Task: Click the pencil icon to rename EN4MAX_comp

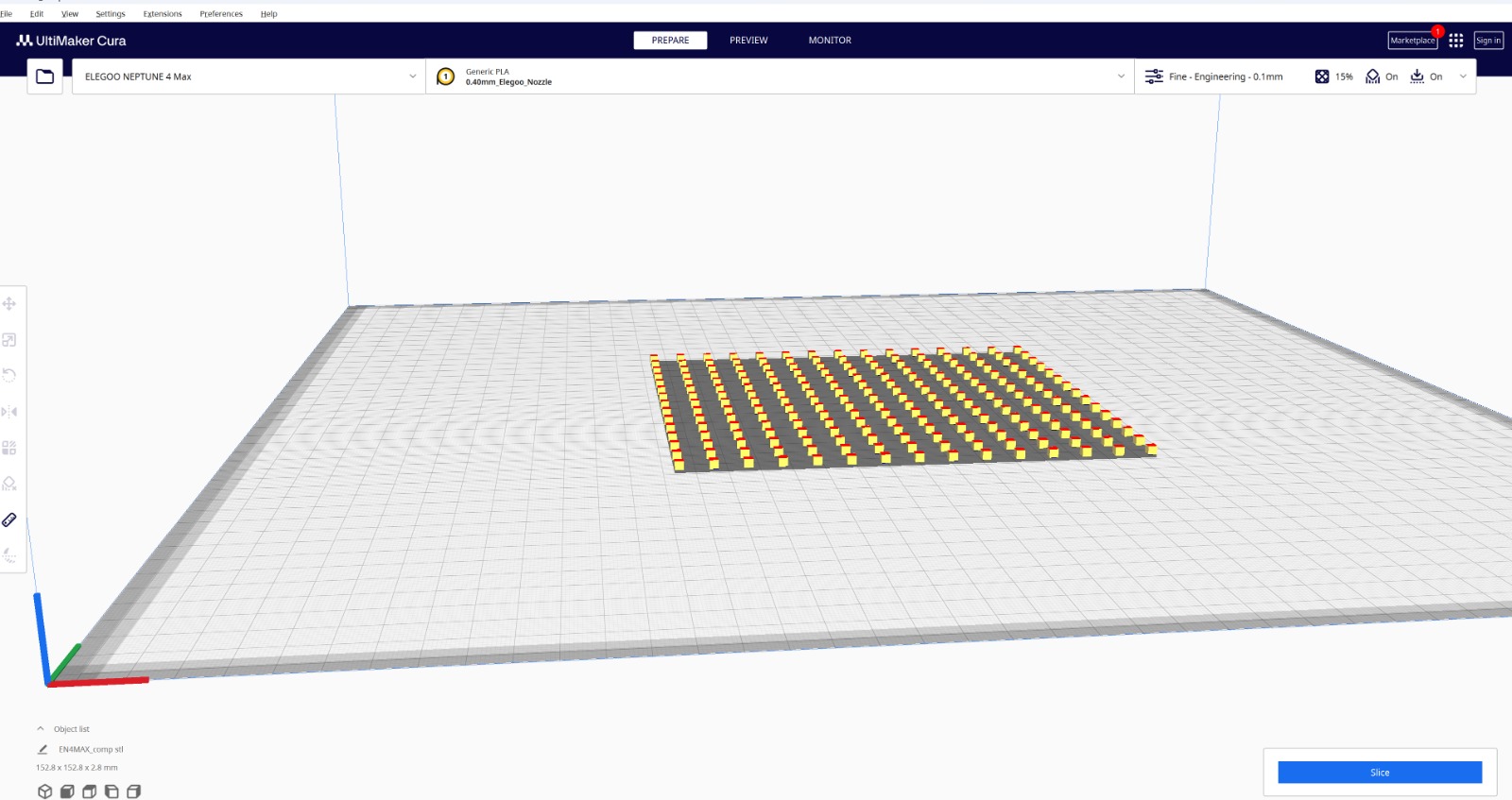Action: pos(43,749)
